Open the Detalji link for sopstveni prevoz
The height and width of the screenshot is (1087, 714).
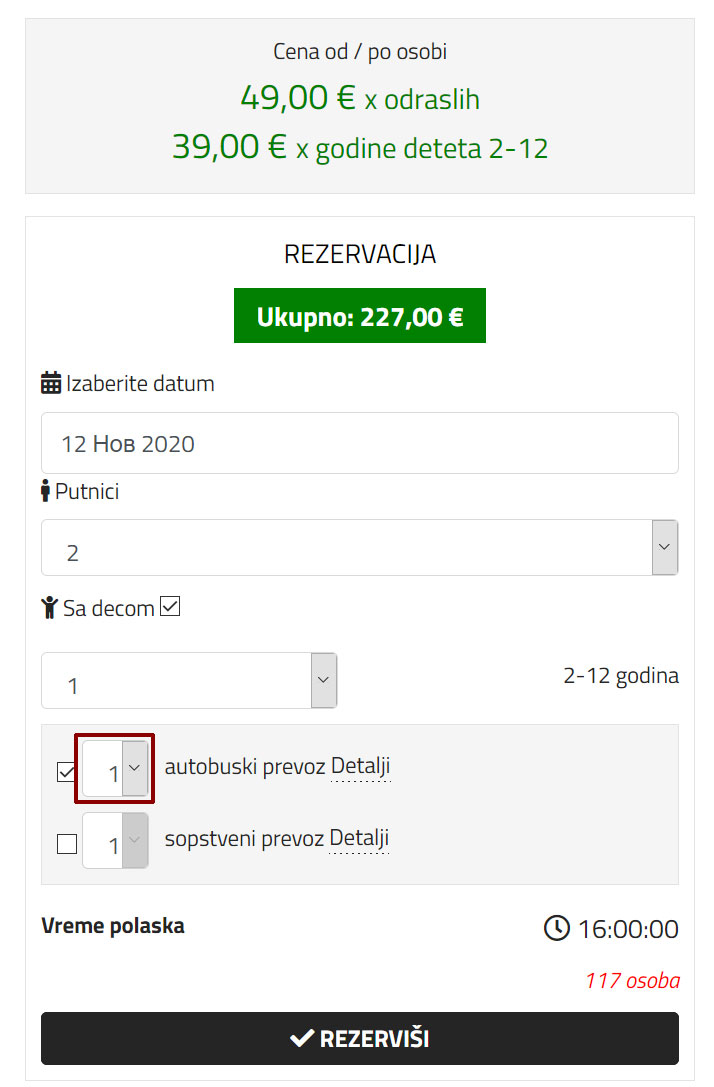pos(359,838)
